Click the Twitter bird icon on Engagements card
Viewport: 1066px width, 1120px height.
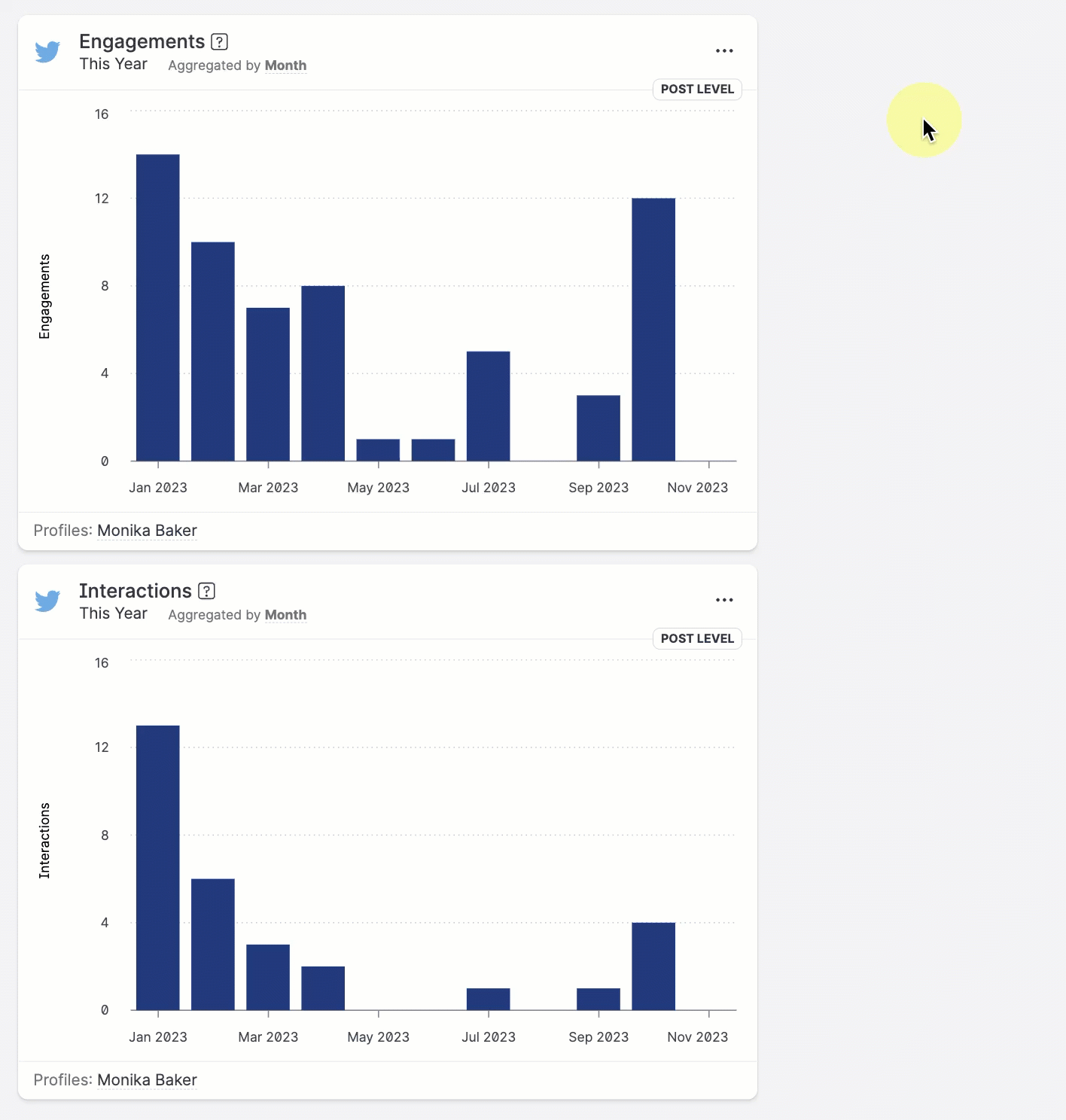[47, 52]
